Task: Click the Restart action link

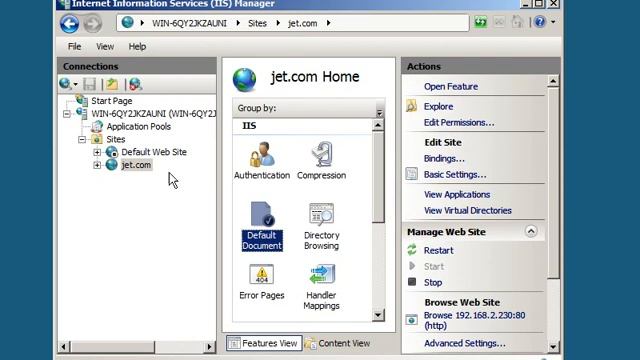Action: 438,251
